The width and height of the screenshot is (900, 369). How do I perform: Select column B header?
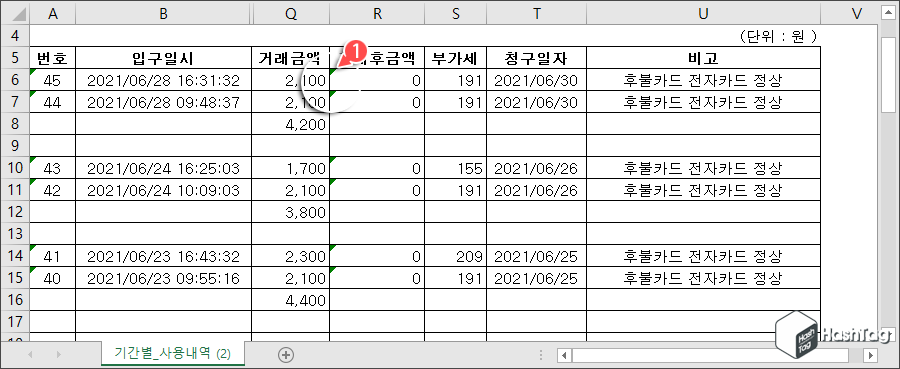coord(164,14)
